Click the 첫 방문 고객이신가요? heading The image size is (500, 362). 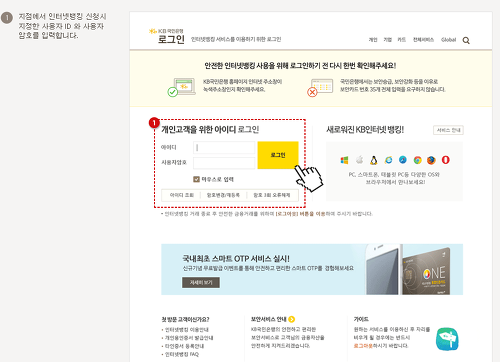(x=185, y=319)
